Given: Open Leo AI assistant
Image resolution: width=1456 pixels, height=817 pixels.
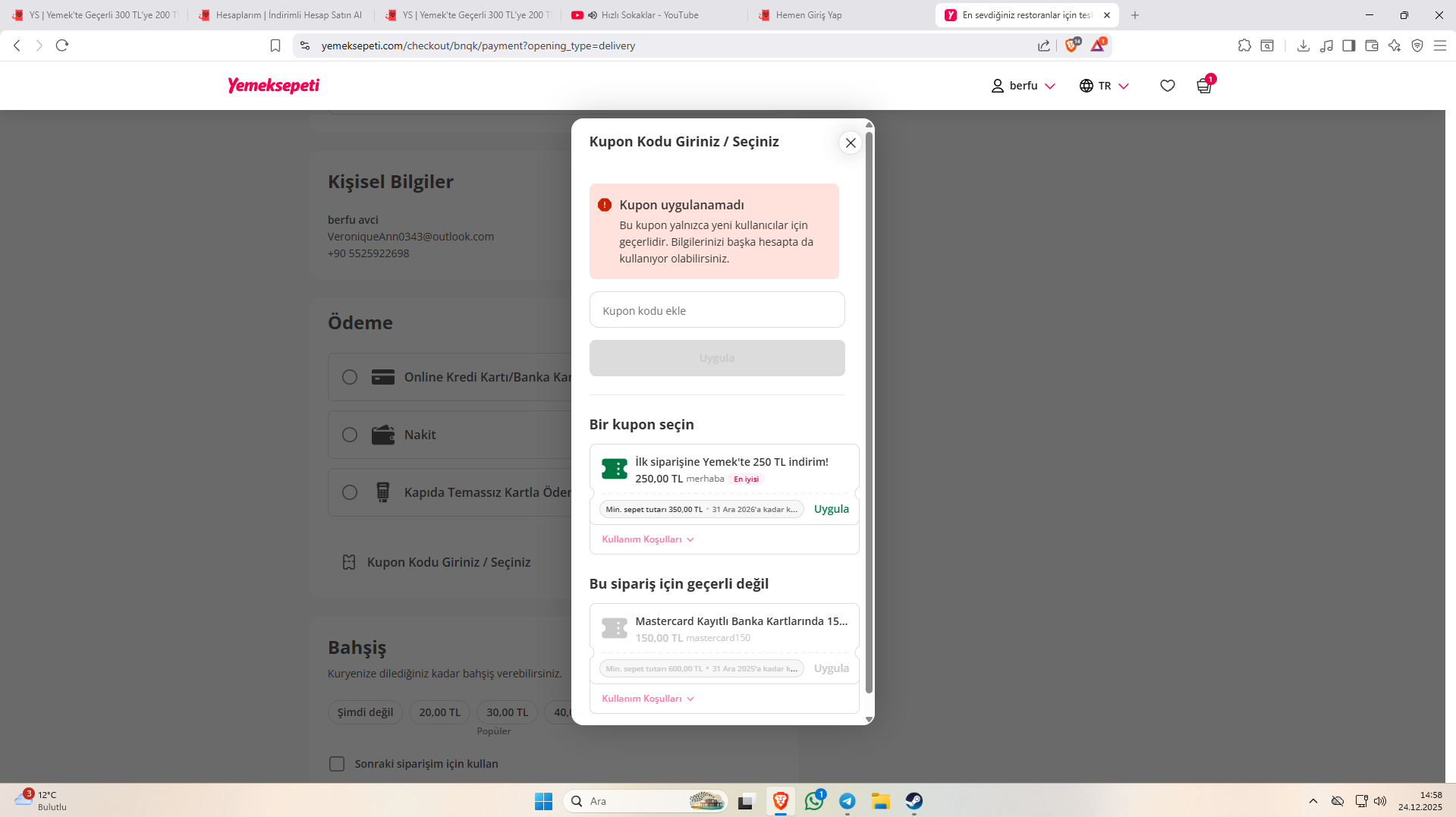Looking at the screenshot, I should 1395,46.
